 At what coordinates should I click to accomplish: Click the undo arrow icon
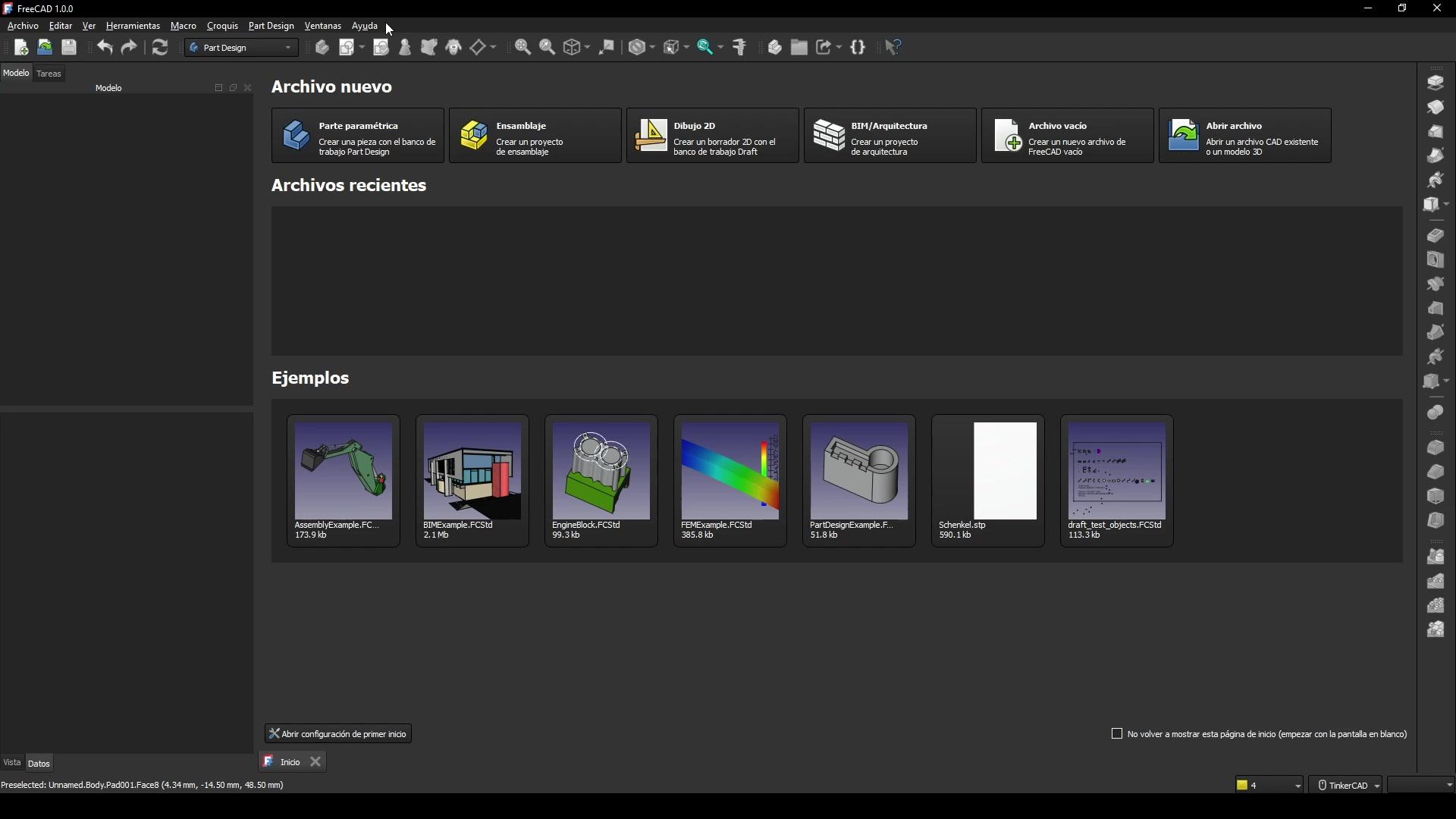point(105,48)
